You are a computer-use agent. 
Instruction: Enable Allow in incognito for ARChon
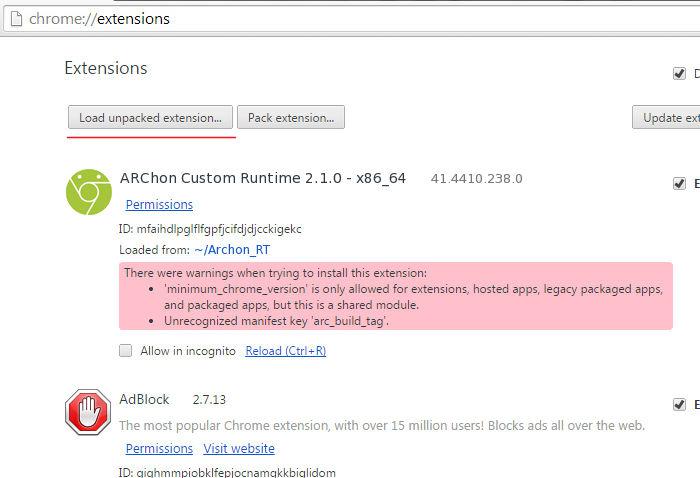[x=125, y=351]
